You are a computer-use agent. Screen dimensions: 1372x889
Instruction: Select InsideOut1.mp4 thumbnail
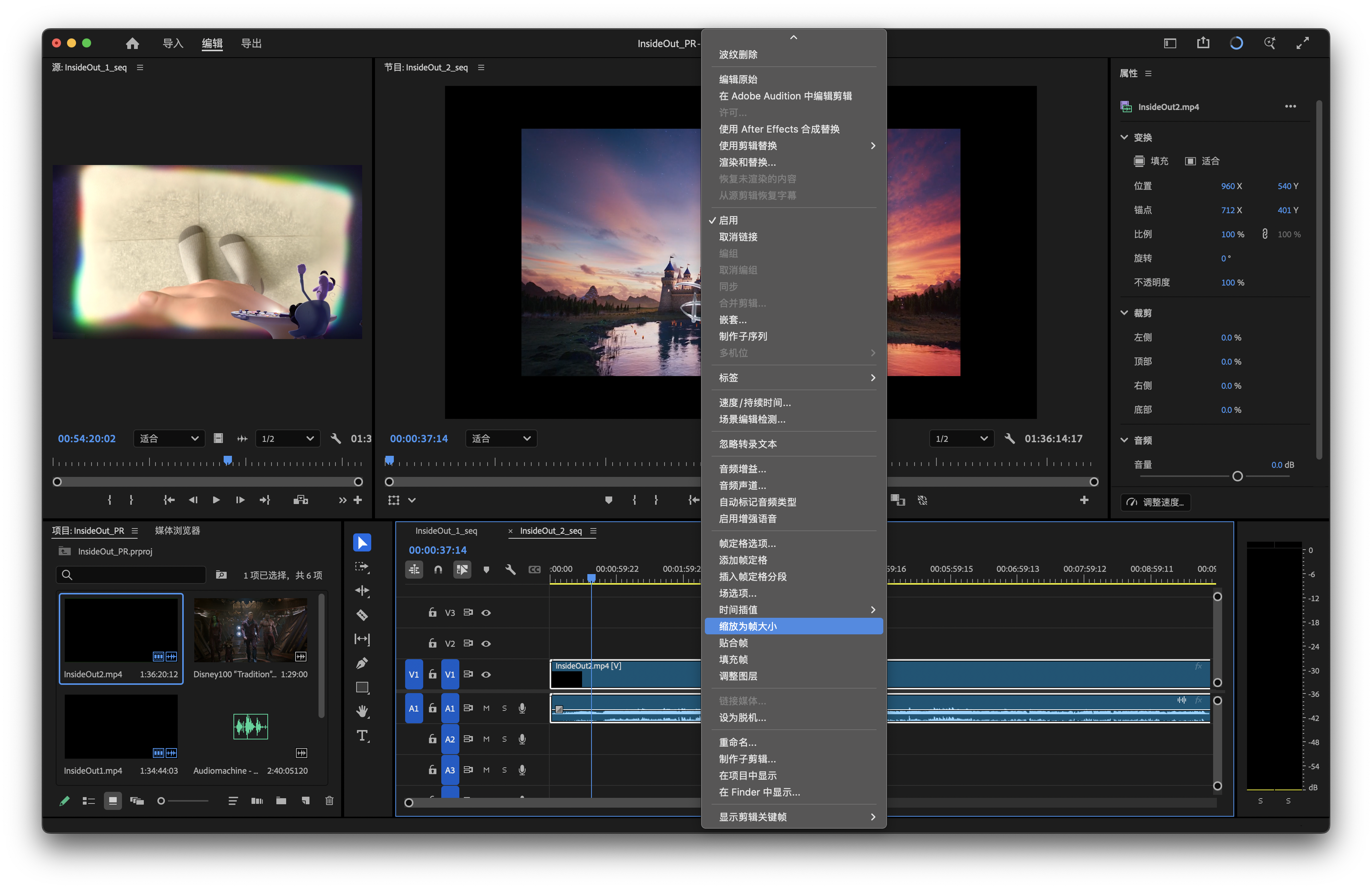point(120,726)
